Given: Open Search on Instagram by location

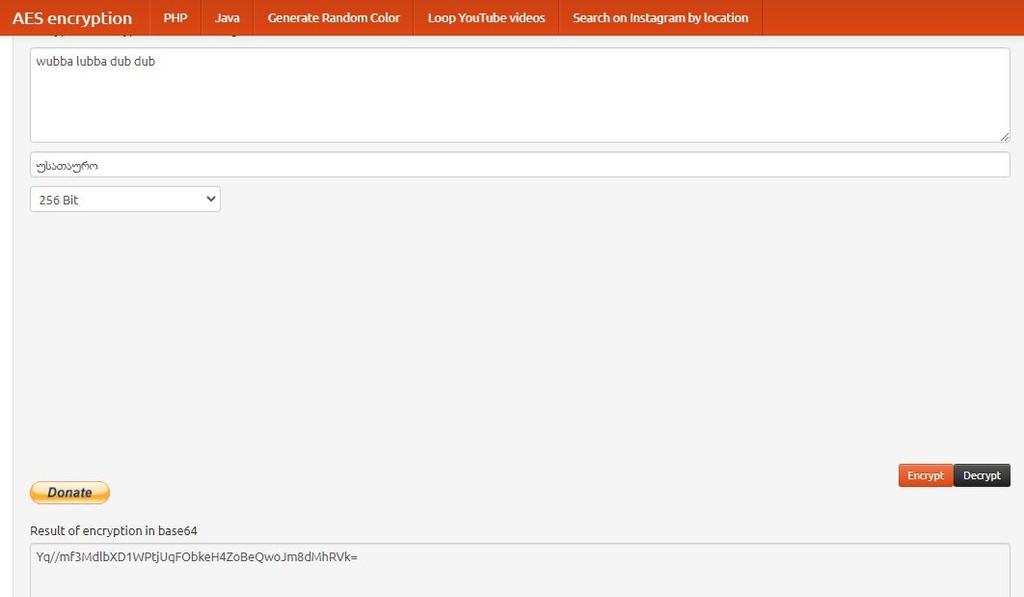Looking at the screenshot, I should [660, 18].
